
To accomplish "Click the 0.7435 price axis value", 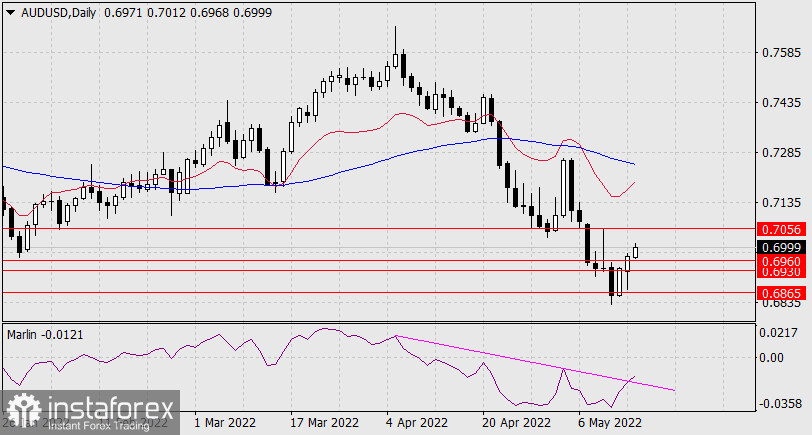I will point(781,103).
